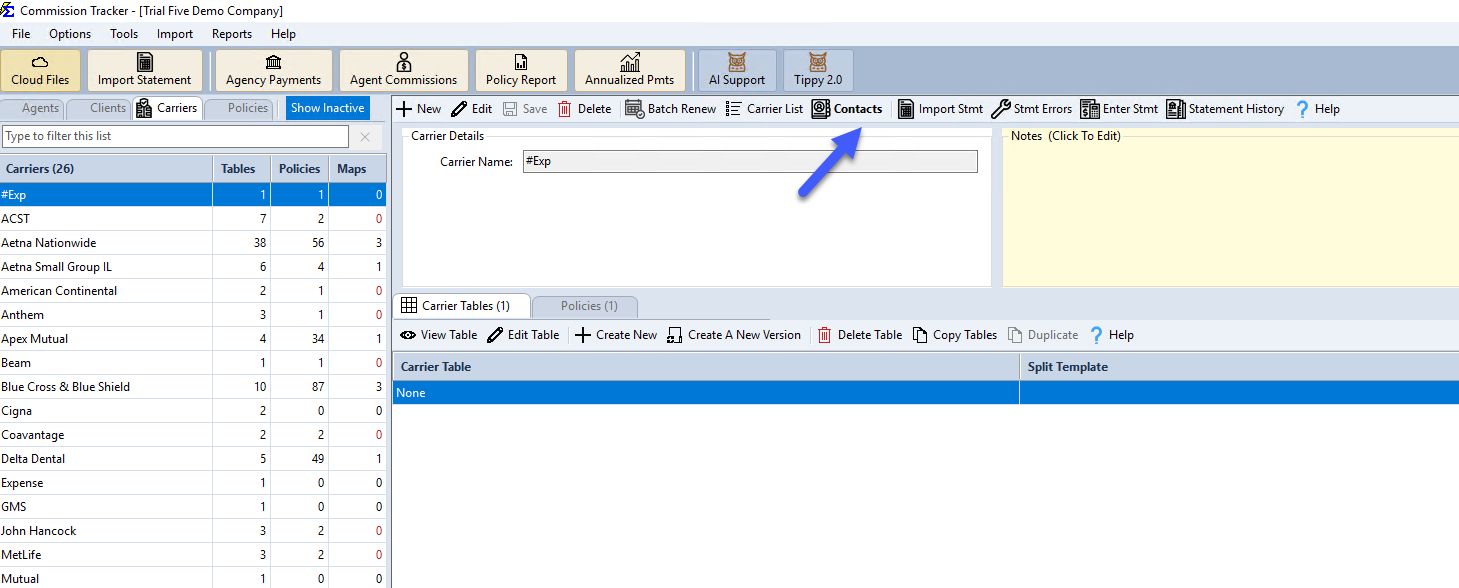Viewport: 1459px width, 588px height.
Task: Open the Reports menu
Action: tap(232, 34)
